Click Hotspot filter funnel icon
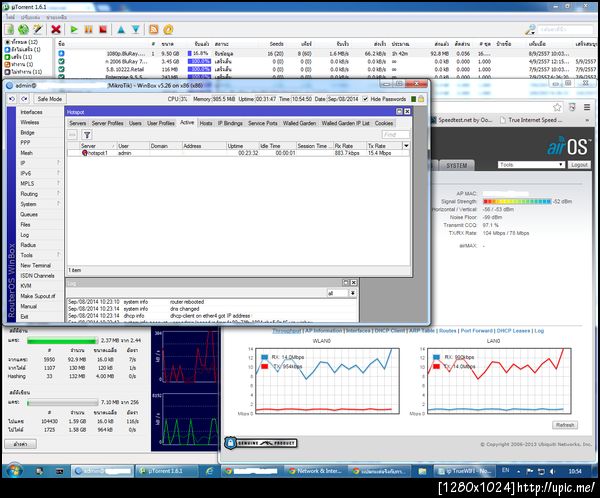600x498 pixels. click(x=87, y=135)
